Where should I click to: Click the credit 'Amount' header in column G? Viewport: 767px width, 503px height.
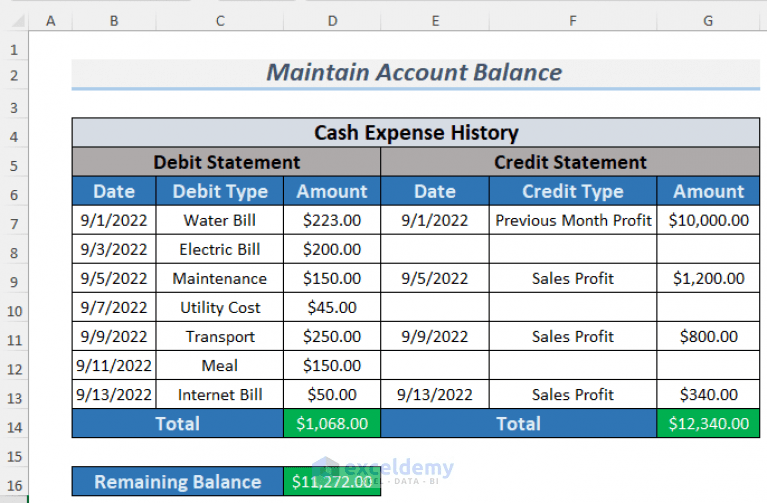(708, 191)
